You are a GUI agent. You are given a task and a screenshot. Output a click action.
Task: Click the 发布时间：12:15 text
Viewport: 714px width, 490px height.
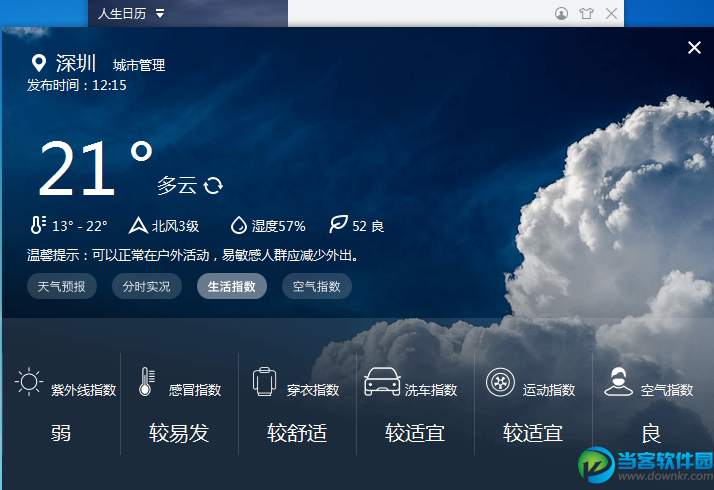(x=76, y=85)
